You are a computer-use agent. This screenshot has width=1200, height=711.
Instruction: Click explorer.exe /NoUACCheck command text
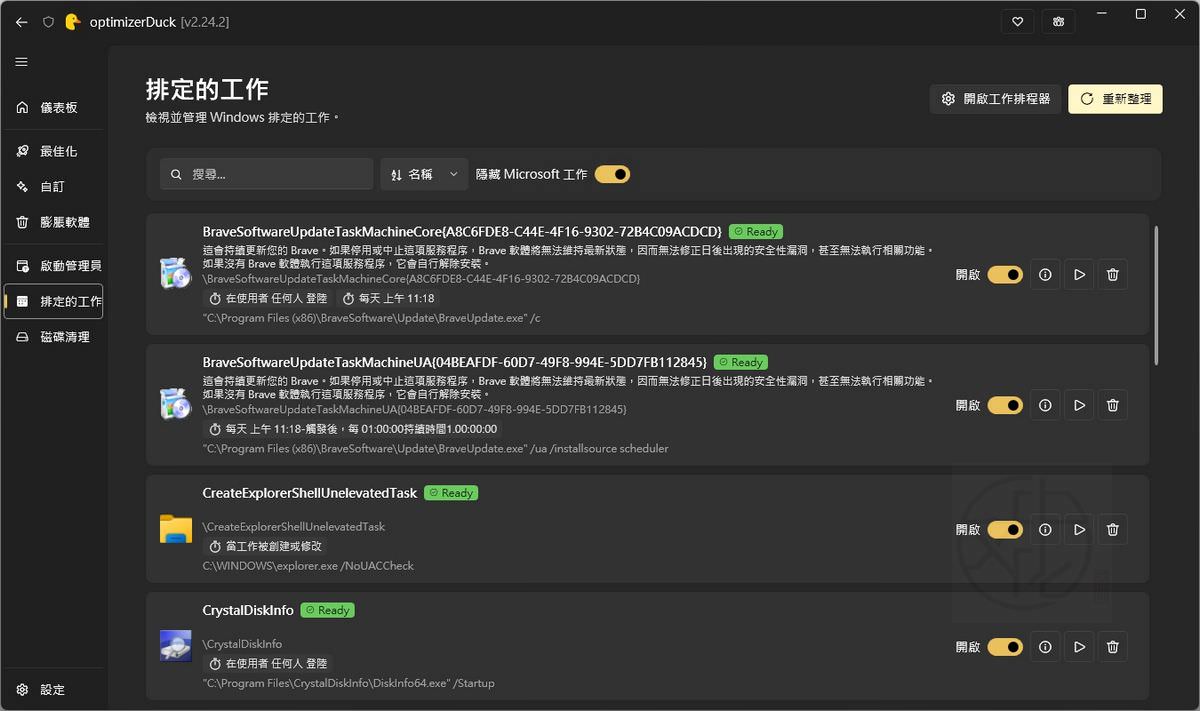pos(308,566)
